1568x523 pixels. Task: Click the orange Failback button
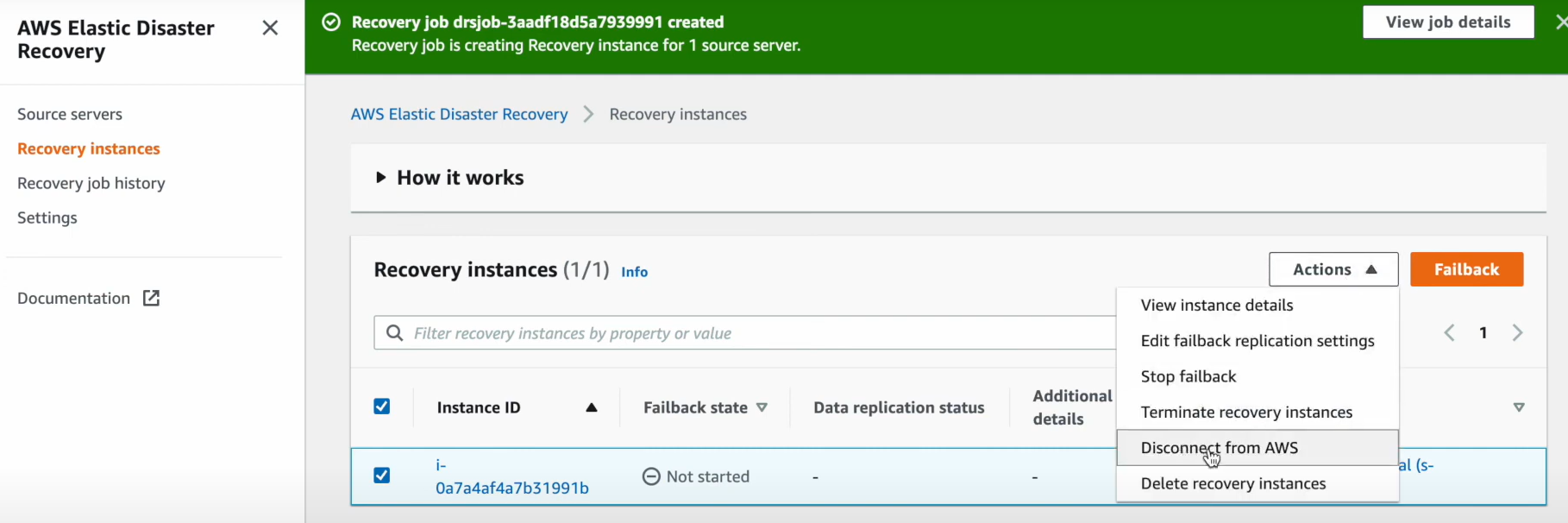click(x=1466, y=269)
